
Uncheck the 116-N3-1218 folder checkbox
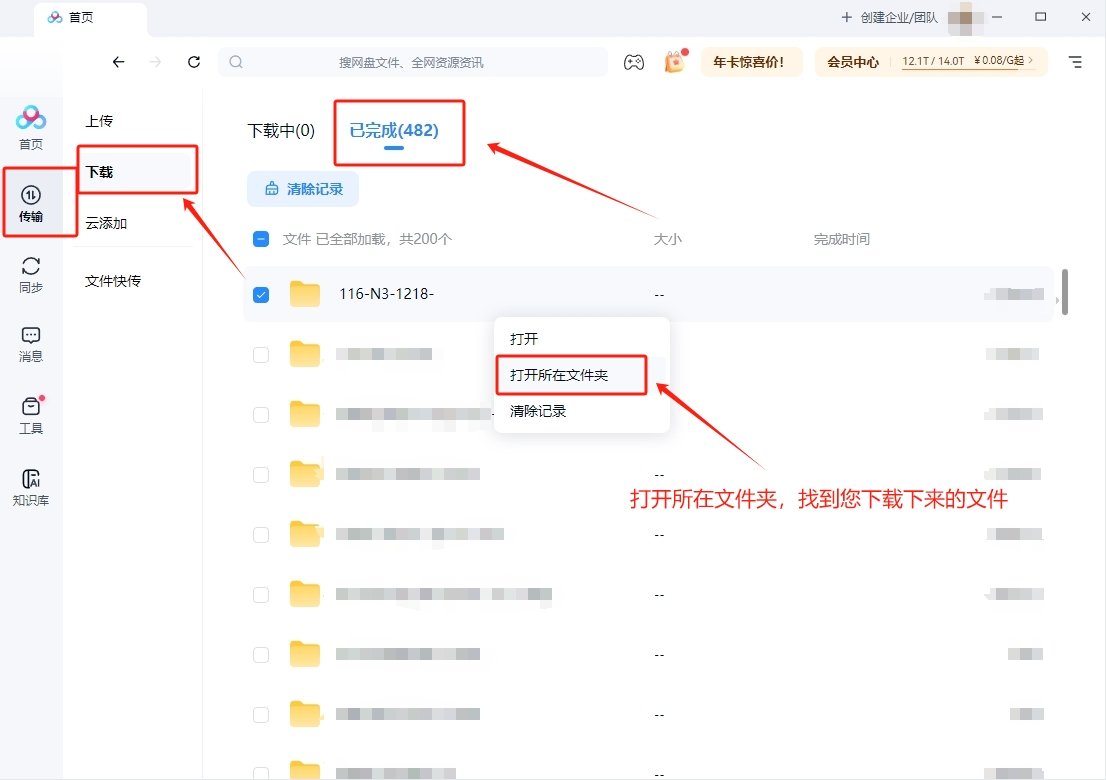[261, 295]
